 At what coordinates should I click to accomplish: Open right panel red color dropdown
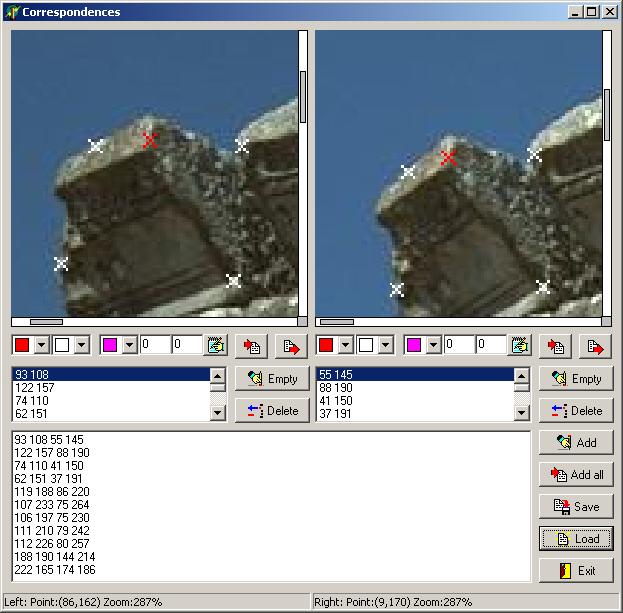click(346, 345)
